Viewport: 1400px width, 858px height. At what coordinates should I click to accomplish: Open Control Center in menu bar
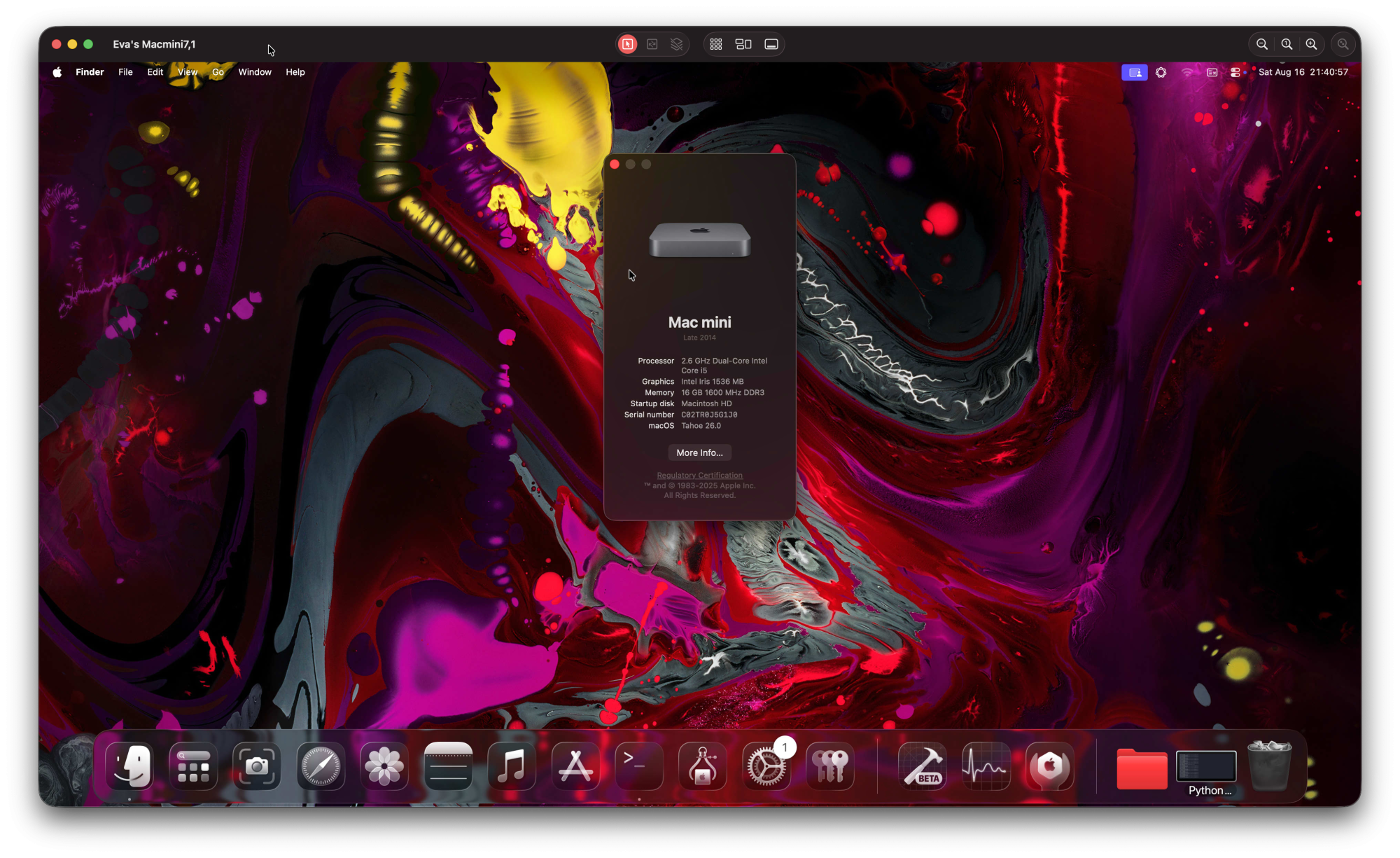pyautogui.click(x=1235, y=72)
